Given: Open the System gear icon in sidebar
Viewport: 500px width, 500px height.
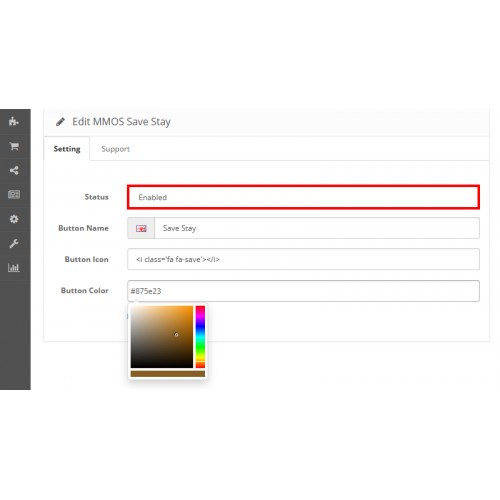Looking at the screenshot, I should pos(14,219).
